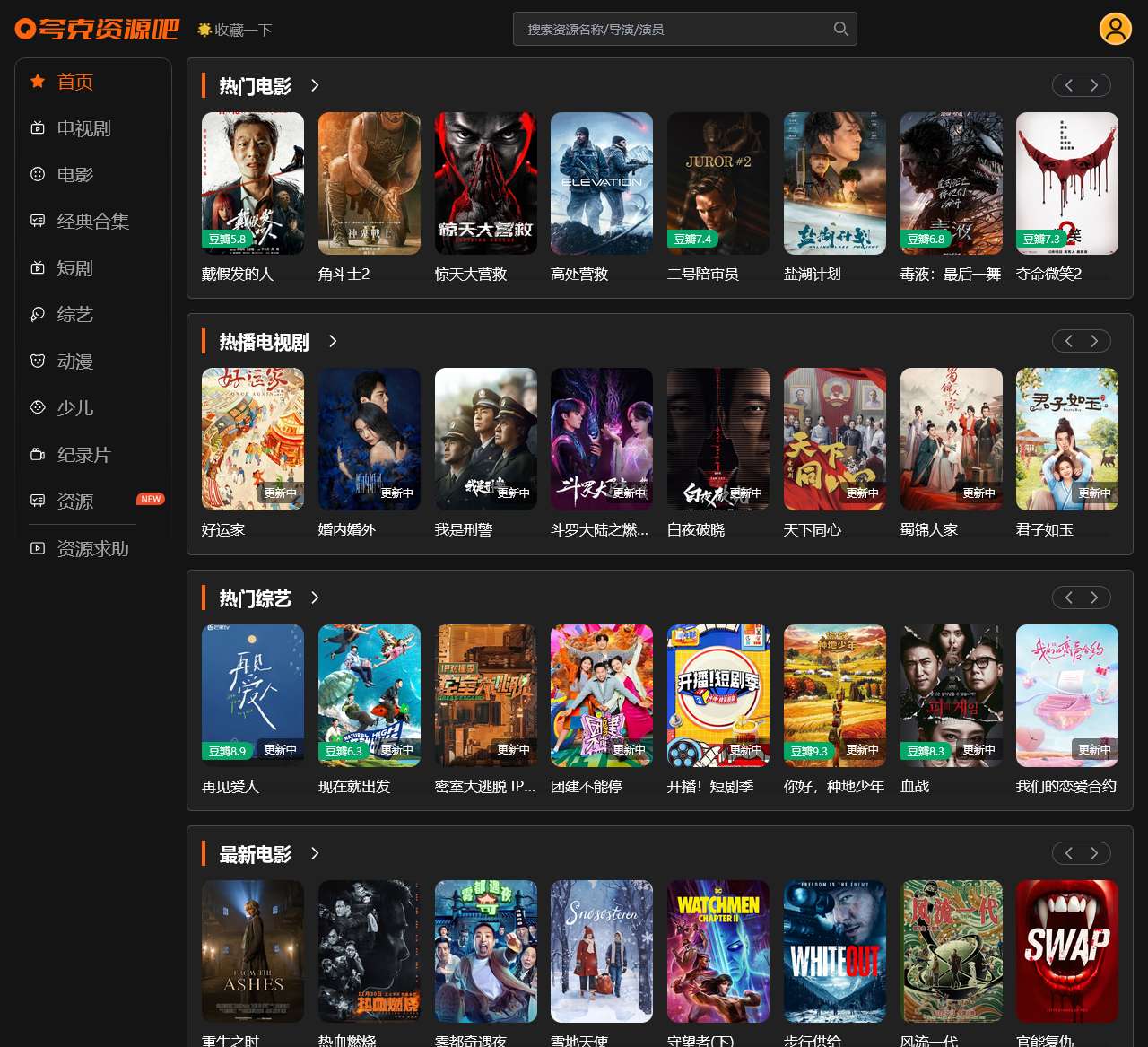Show previous 热播电视剧 items with left arrow
The image size is (1148, 1047).
coord(1068,341)
